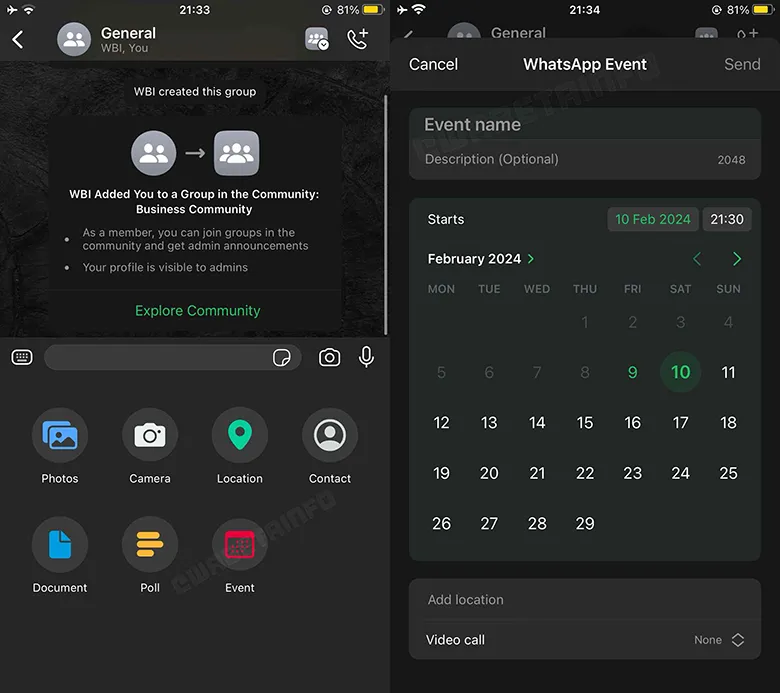Tap the "WBI created this group" system message

pyautogui.click(x=195, y=92)
